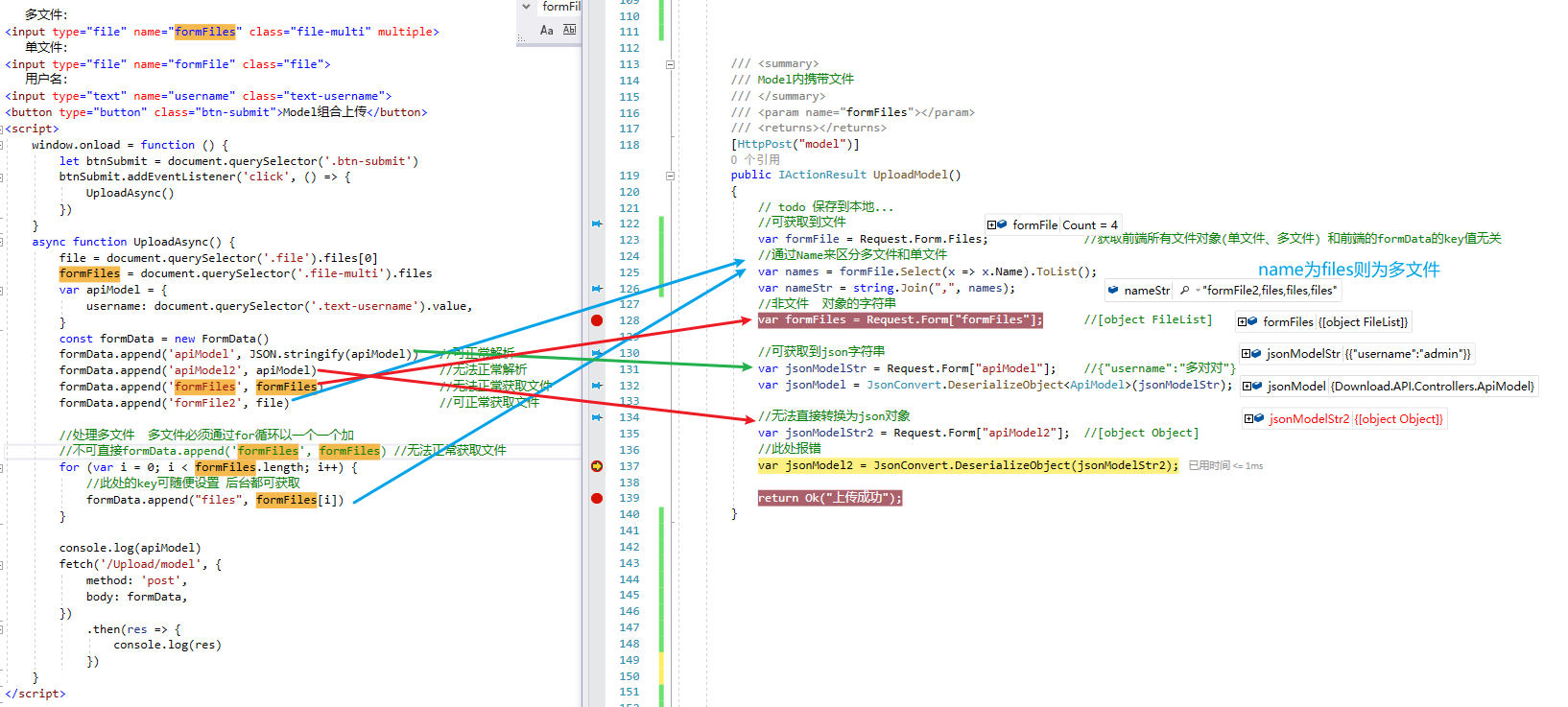
Task: Expand the formFiles FileList data tip
Action: pos(1242,322)
